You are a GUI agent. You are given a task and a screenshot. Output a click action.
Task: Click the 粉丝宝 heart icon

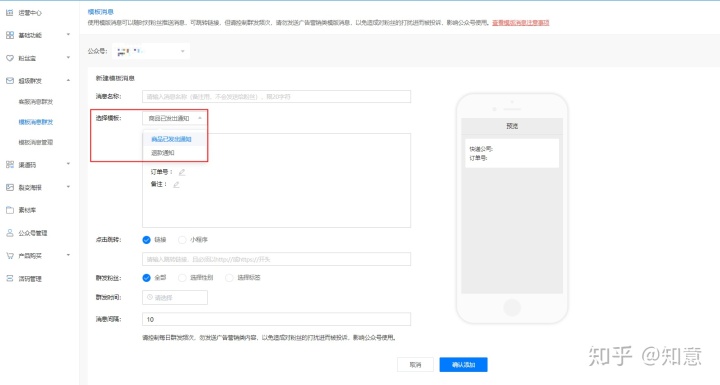tap(10, 58)
